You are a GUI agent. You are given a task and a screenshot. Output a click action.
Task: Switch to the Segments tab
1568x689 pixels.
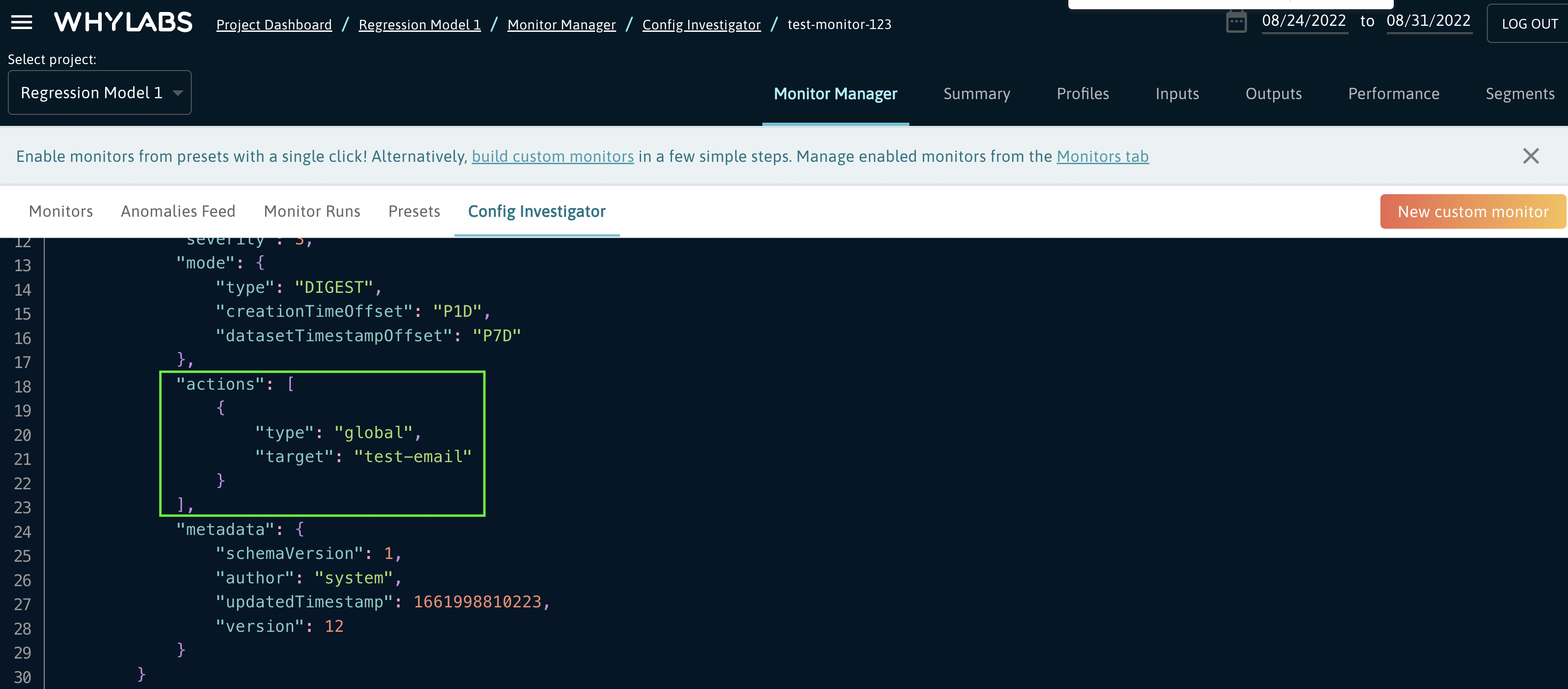tap(1520, 94)
